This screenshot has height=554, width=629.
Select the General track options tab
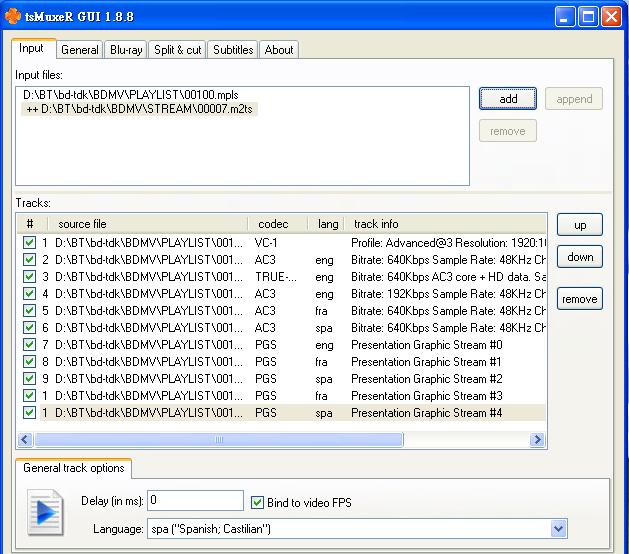point(74,468)
